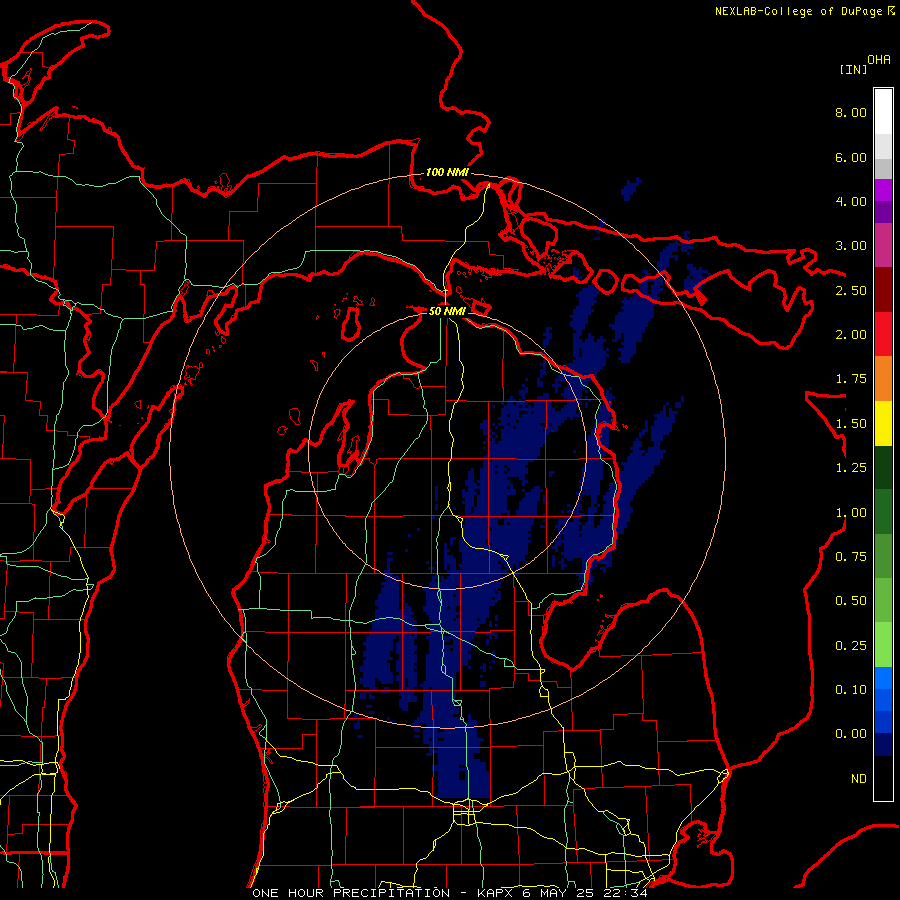
Task: Click the [IN] units label
Action: click(853, 69)
